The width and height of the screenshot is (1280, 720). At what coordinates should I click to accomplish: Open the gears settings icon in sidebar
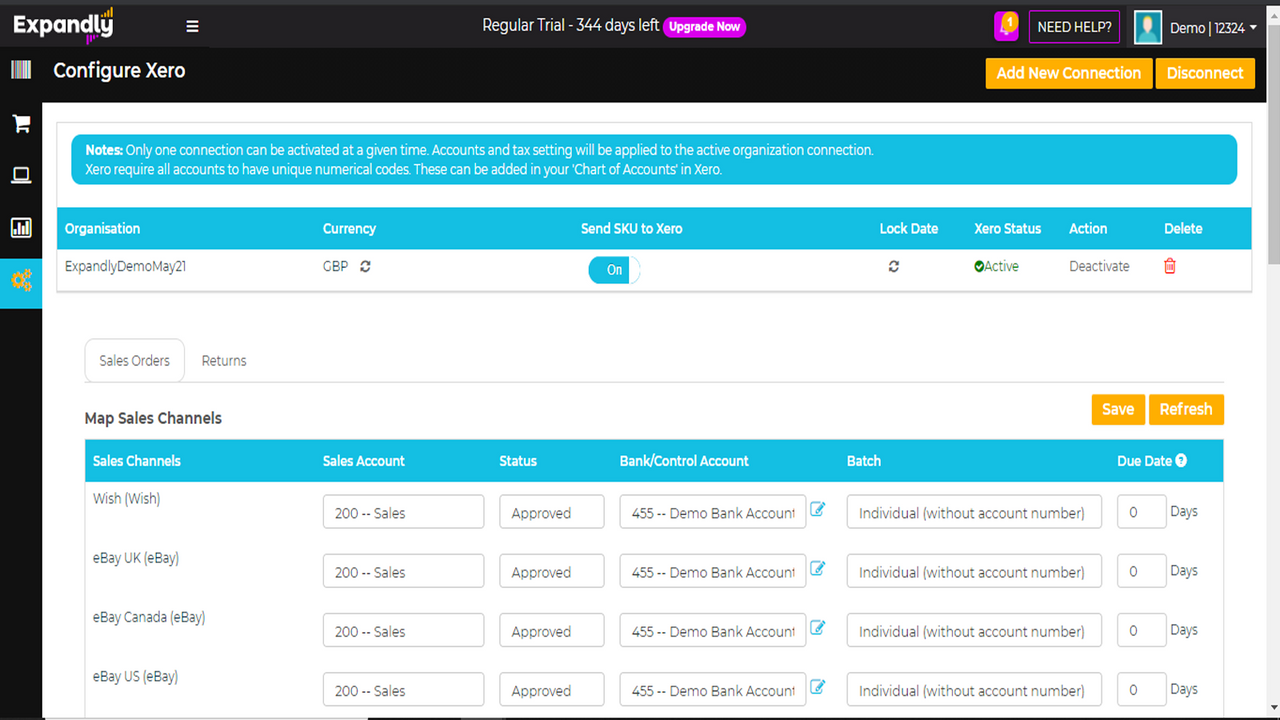point(21,282)
